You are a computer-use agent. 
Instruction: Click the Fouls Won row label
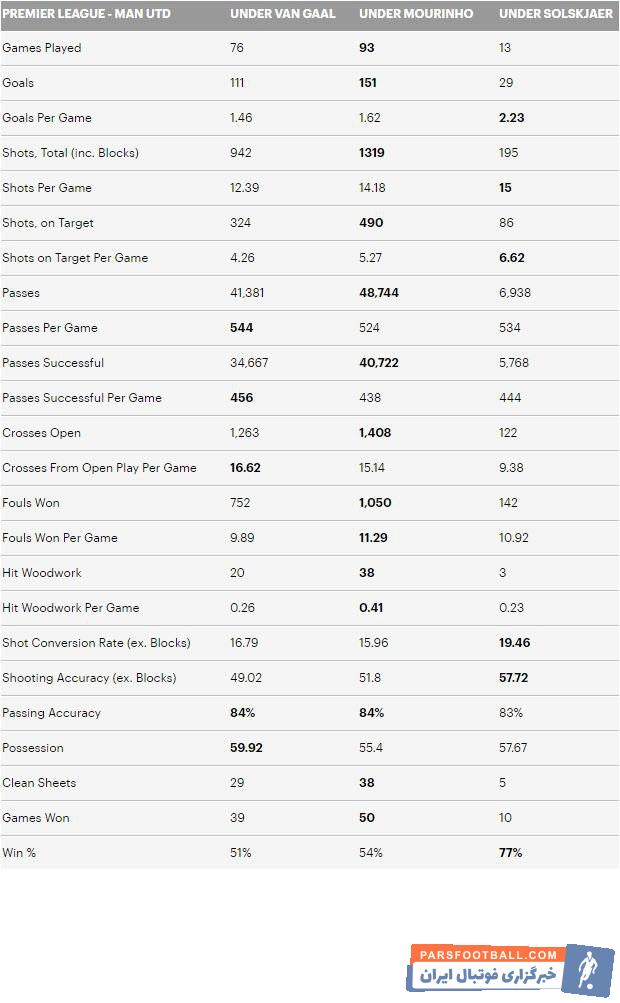31,503
